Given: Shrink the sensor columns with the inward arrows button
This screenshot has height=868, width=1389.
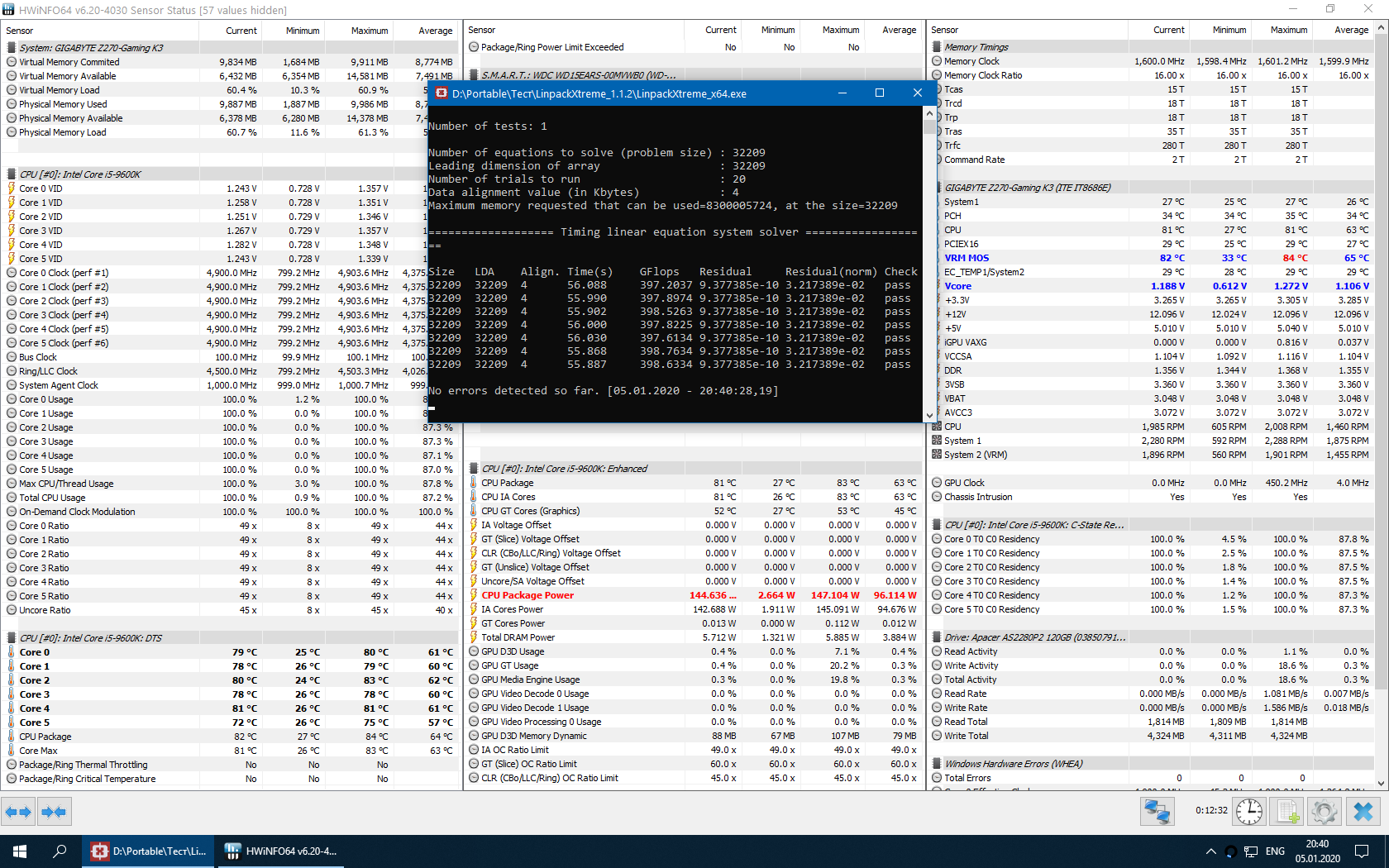Looking at the screenshot, I should 54,812.
